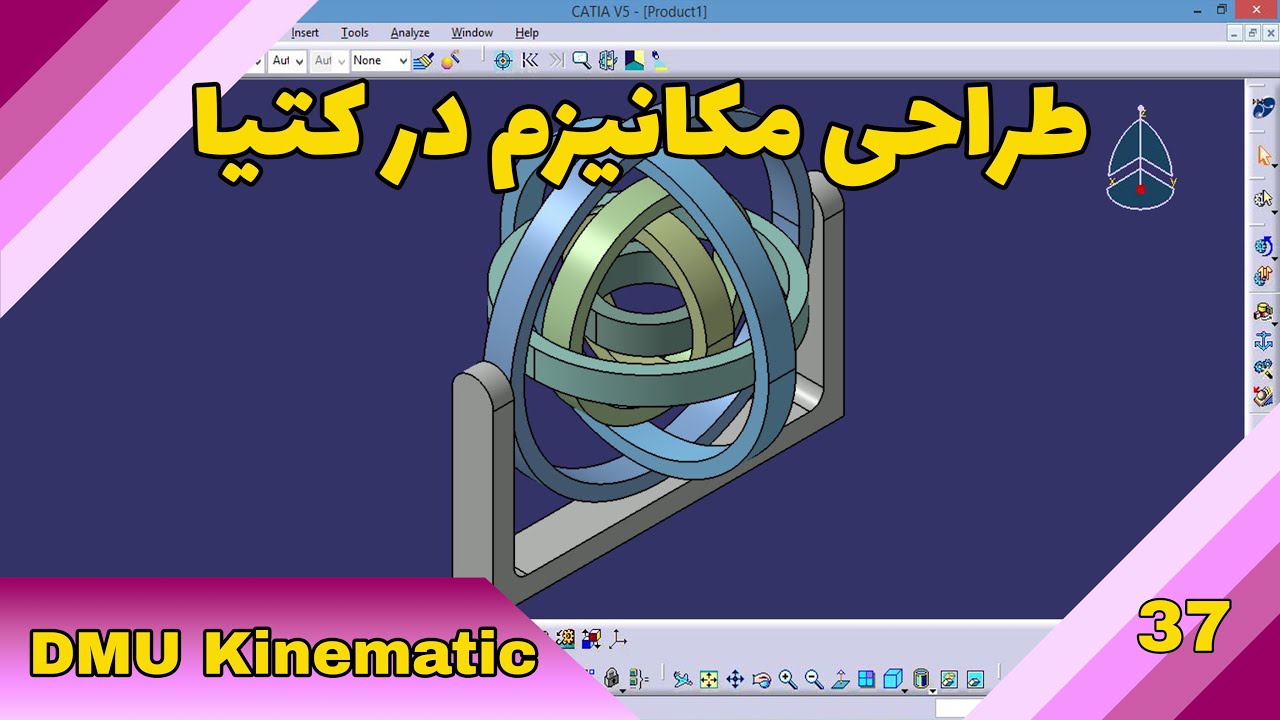Click the curly-brace list icon
The image size is (1280, 720).
pos(639,678)
